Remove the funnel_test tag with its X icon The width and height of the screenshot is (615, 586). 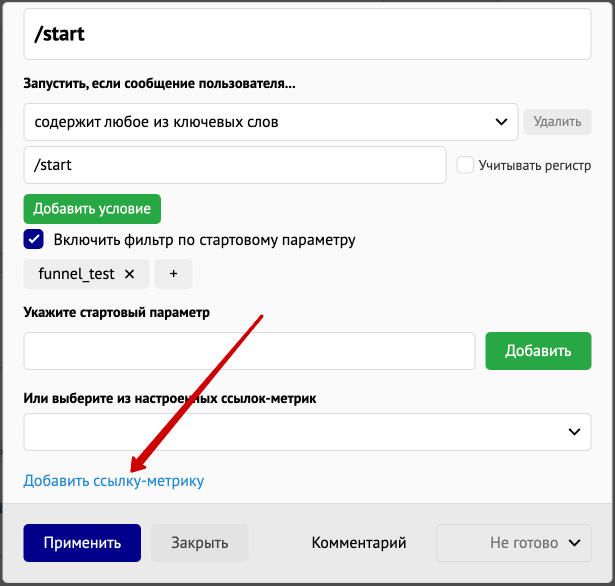point(129,274)
